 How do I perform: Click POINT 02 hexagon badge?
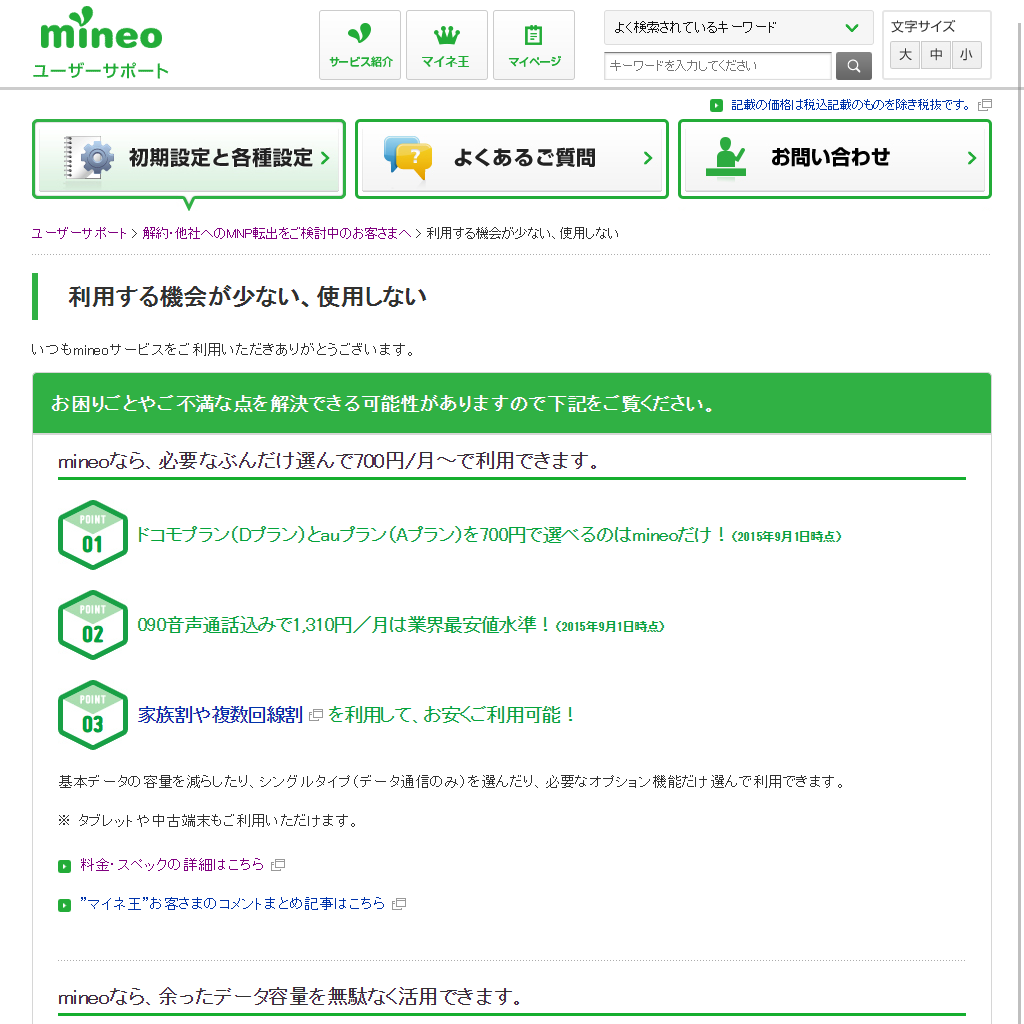tap(93, 625)
